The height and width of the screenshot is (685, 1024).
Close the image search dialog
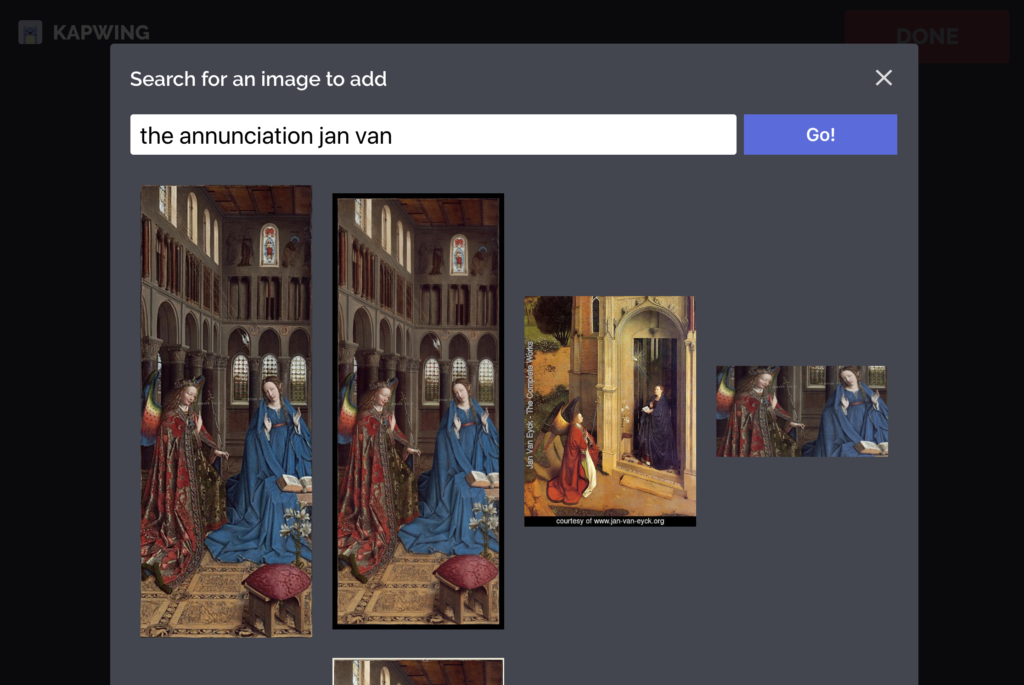point(883,78)
